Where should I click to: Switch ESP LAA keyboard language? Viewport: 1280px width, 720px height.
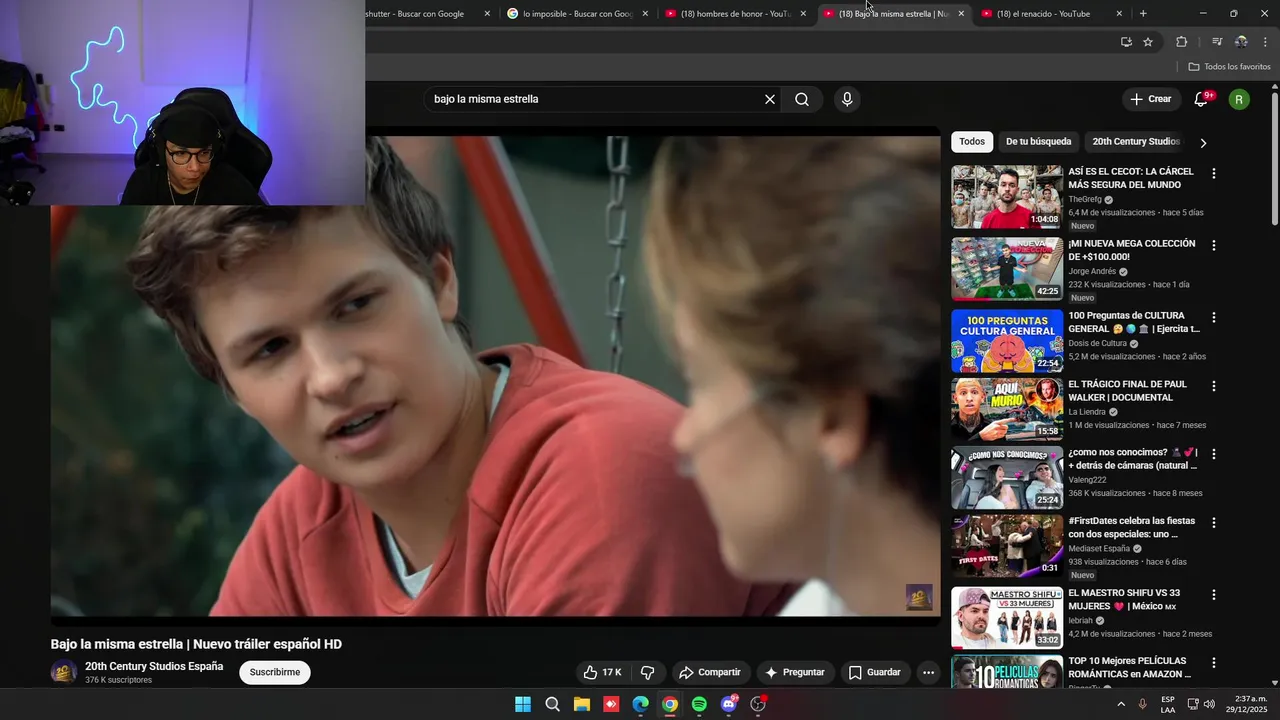(1168, 704)
